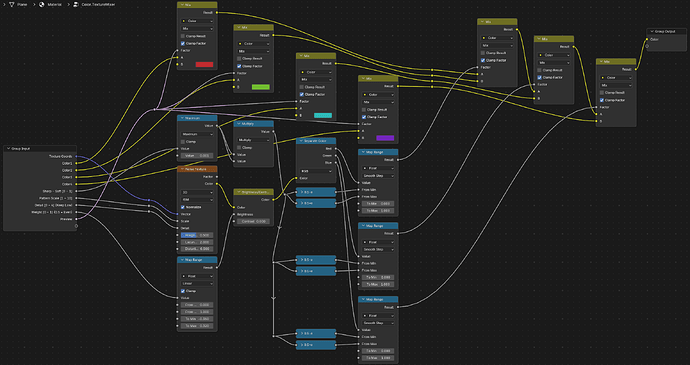Screen dimensions: 690x365
Task: Enable Clamp Result in the purple-swatch Mix node
Action: [x=364, y=109]
